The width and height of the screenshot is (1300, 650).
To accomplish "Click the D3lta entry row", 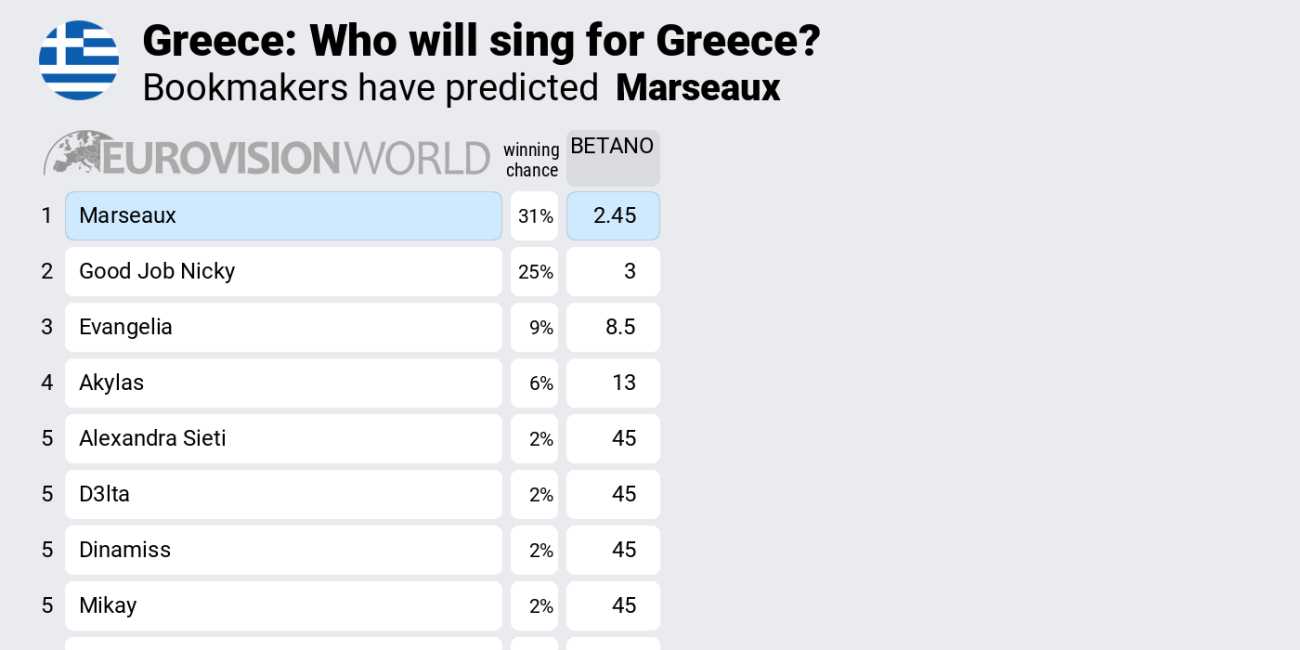I will pyautogui.click(x=283, y=494).
